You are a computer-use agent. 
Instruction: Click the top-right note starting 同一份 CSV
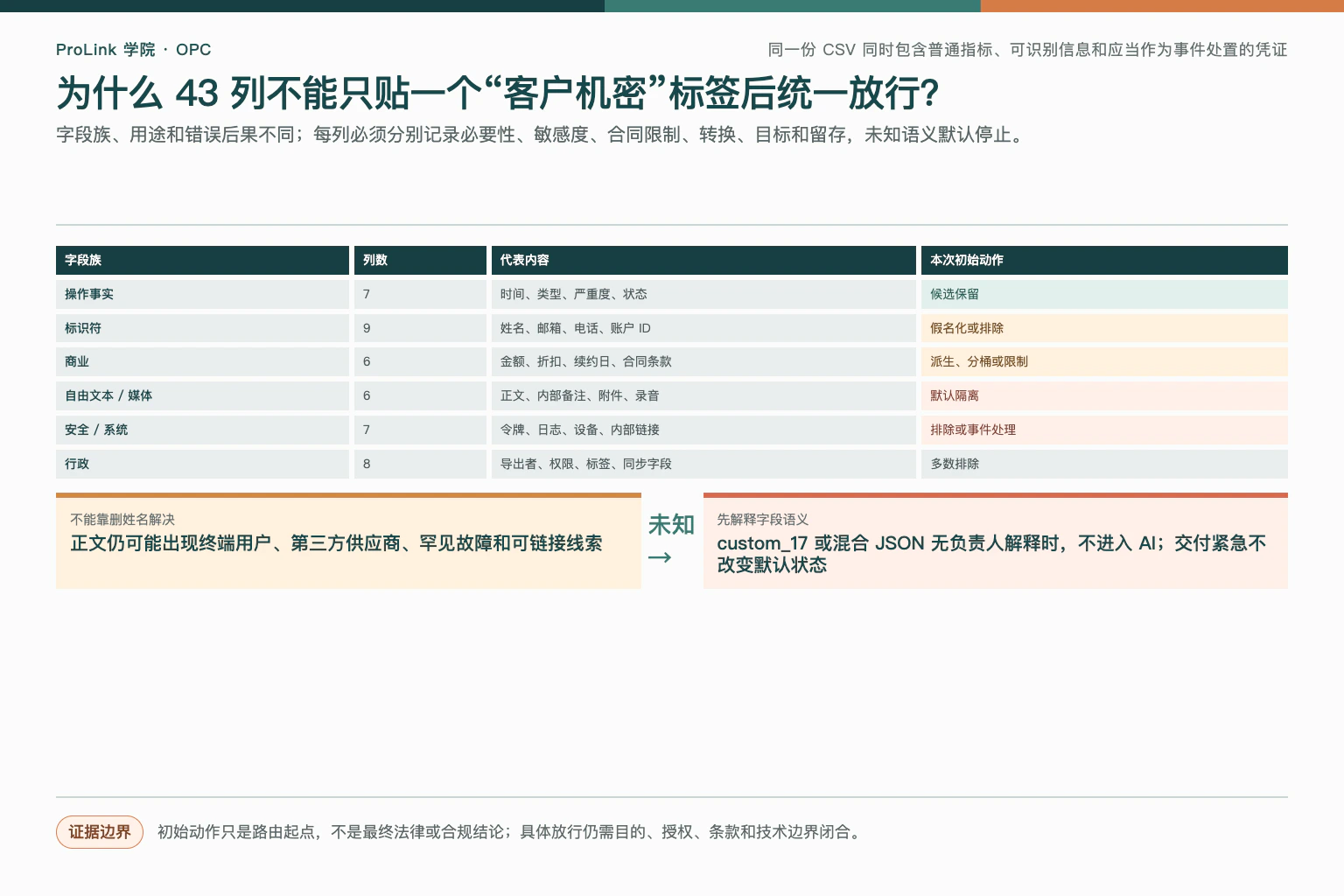pyautogui.click(x=1027, y=50)
